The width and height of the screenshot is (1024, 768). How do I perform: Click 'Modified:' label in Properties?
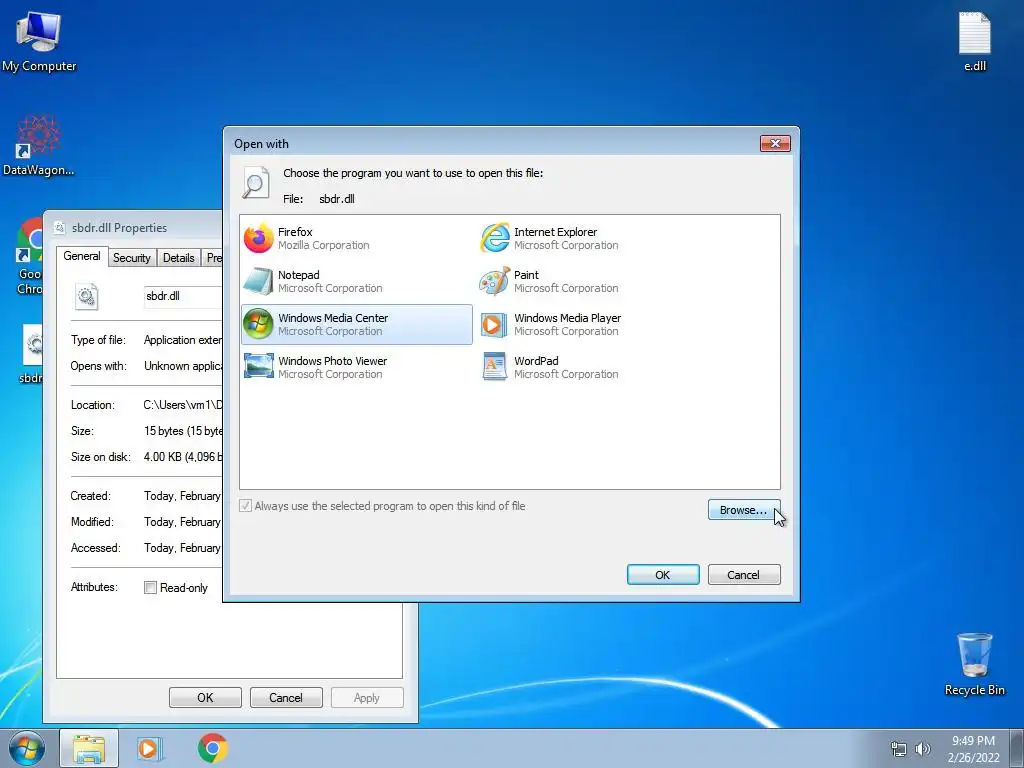tap(92, 522)
